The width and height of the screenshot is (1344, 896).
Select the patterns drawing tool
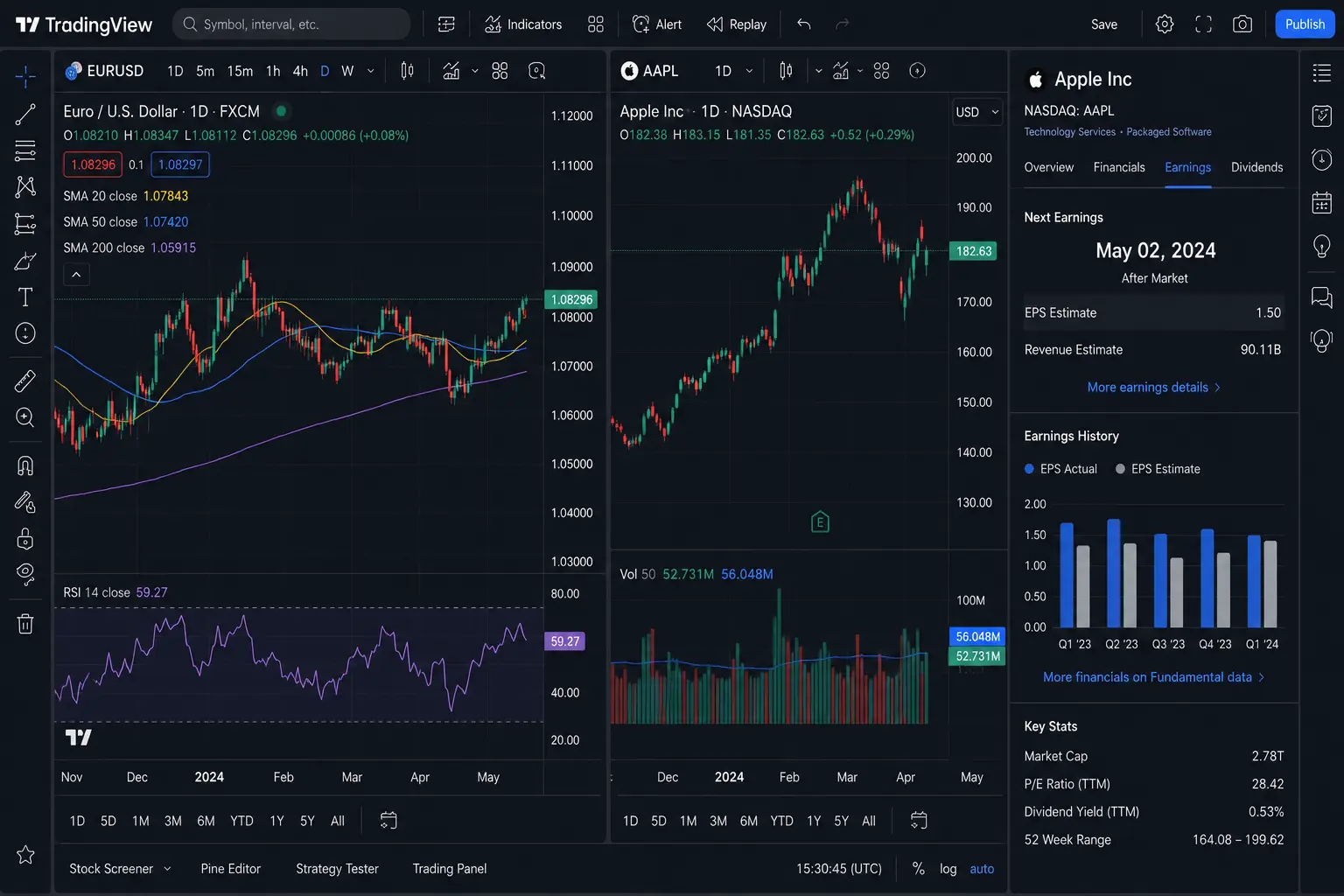coord(25,186)
